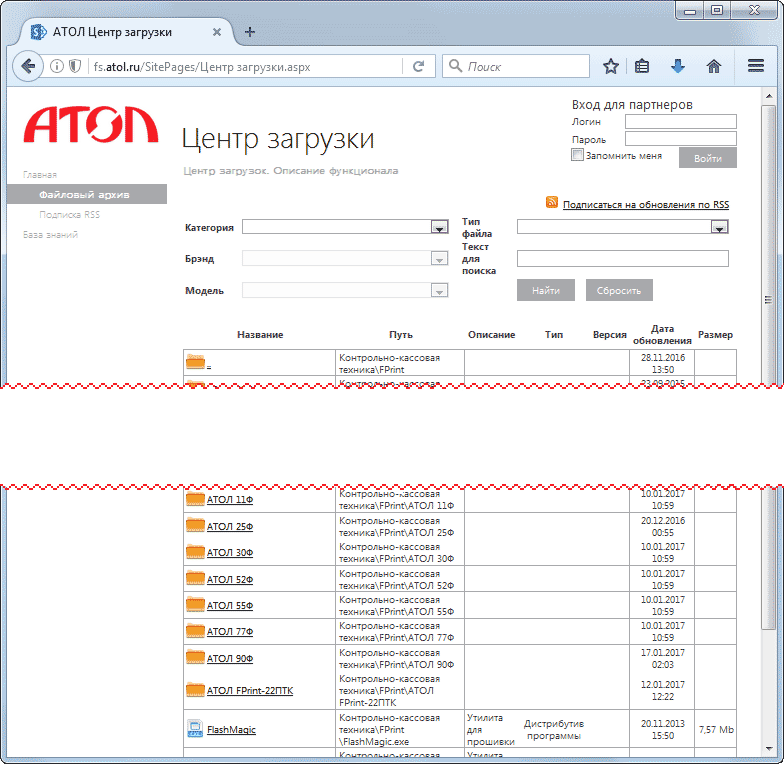
Task: Open the АТОЛ 11Ф folder link
Action: 230,500
